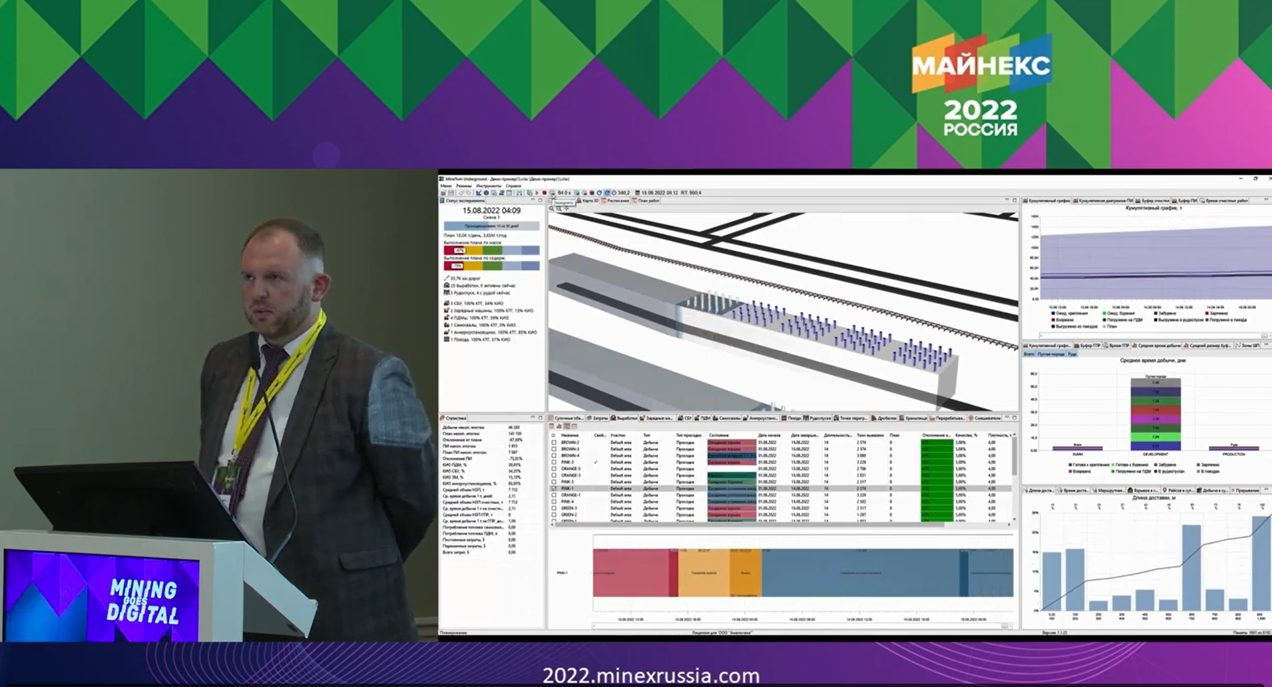The width and height of the screenshot is (1272, 687).
Task: Click the red stop icon after 64.0 x
Action: 591,193
